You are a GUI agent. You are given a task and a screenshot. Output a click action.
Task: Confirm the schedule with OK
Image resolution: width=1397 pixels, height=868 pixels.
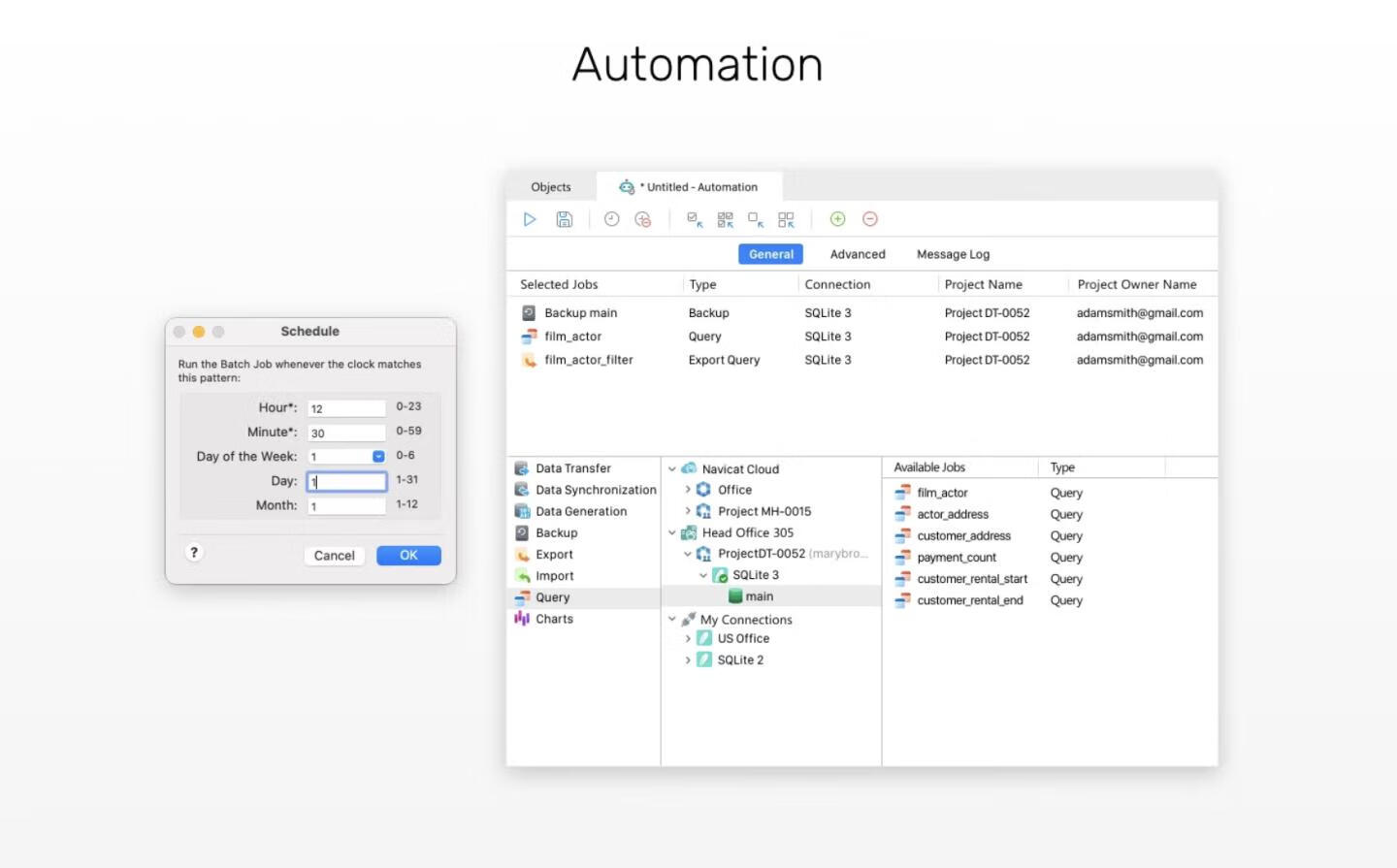408,556
